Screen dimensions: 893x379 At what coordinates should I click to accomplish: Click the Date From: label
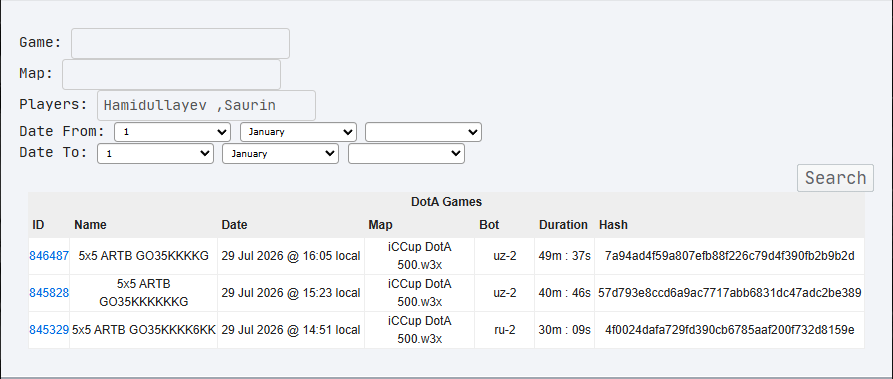click(x=62, y=132)
